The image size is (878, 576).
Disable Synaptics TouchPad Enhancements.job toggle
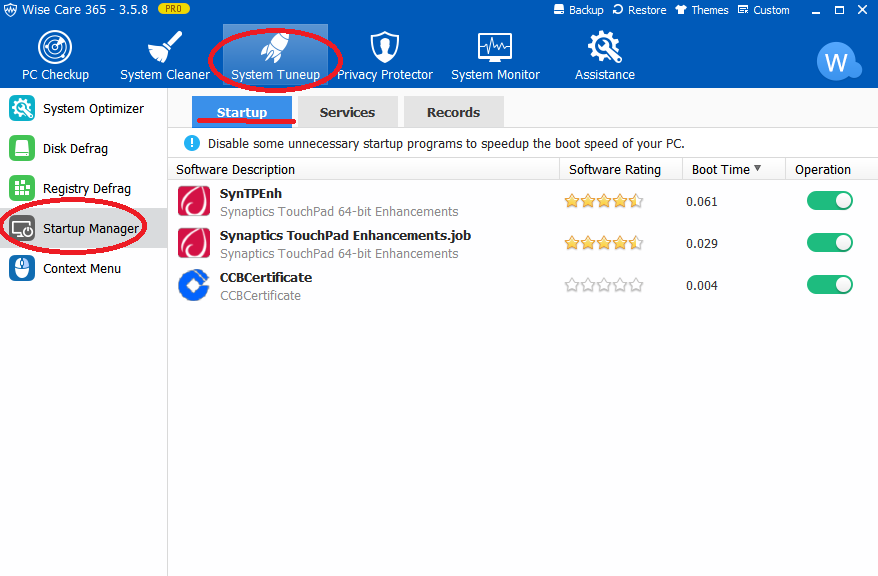[829, 243]
